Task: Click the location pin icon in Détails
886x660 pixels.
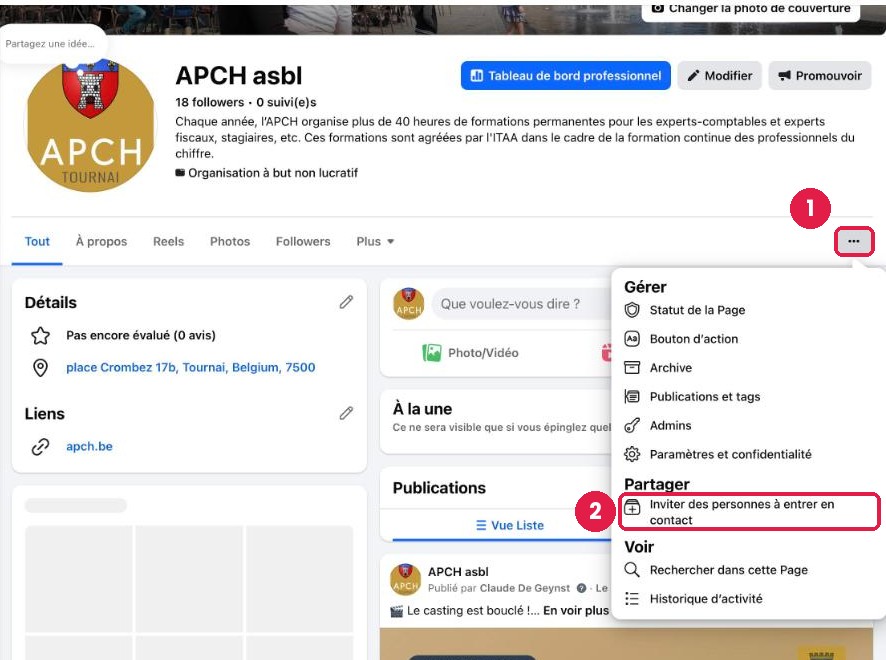Action: (x=40, y=368)
